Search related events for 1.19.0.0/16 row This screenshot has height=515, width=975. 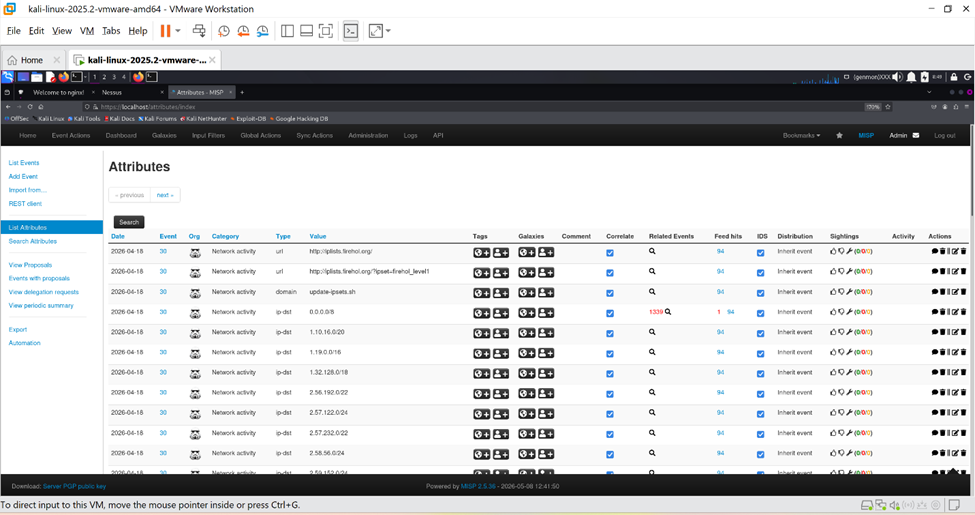pos(652,352)
